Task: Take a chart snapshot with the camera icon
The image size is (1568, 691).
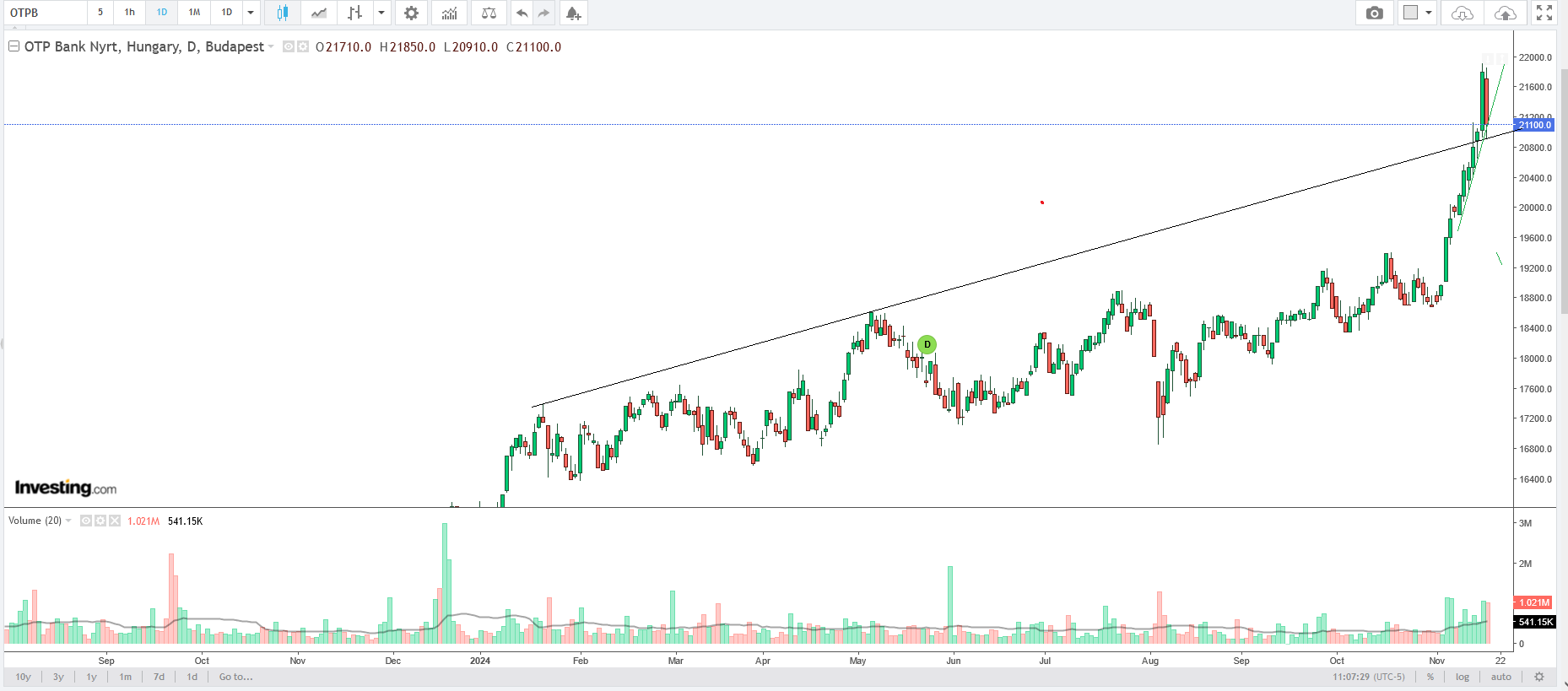Action: 1375,13
